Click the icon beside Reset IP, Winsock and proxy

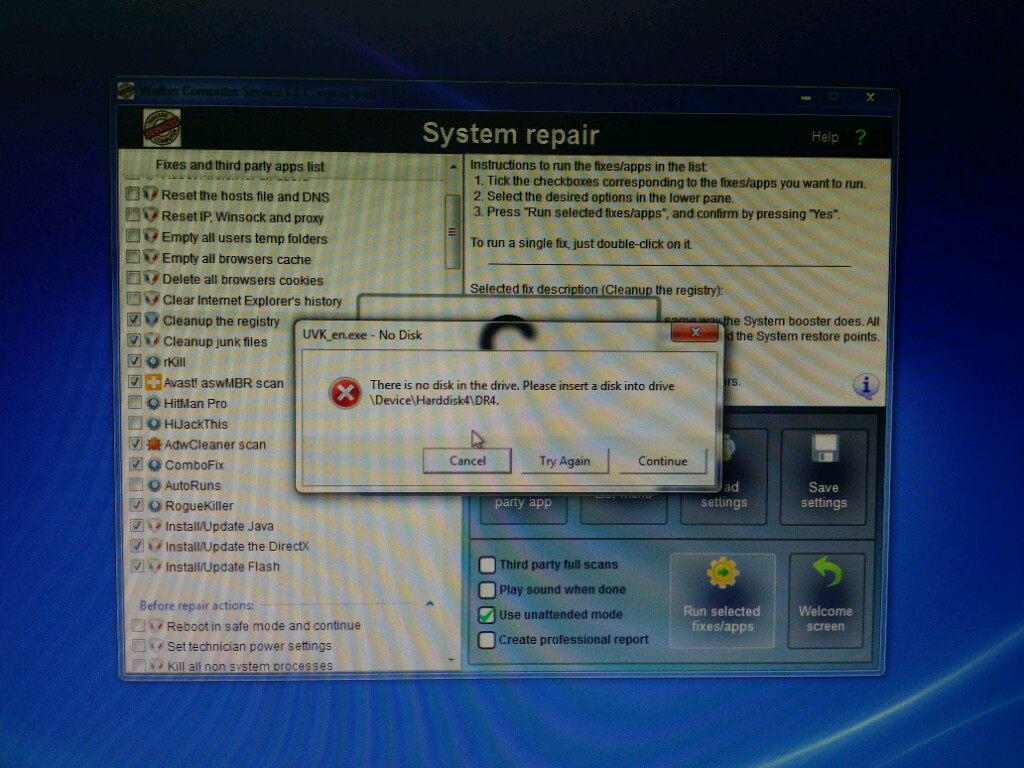click(x=150, y=216)
